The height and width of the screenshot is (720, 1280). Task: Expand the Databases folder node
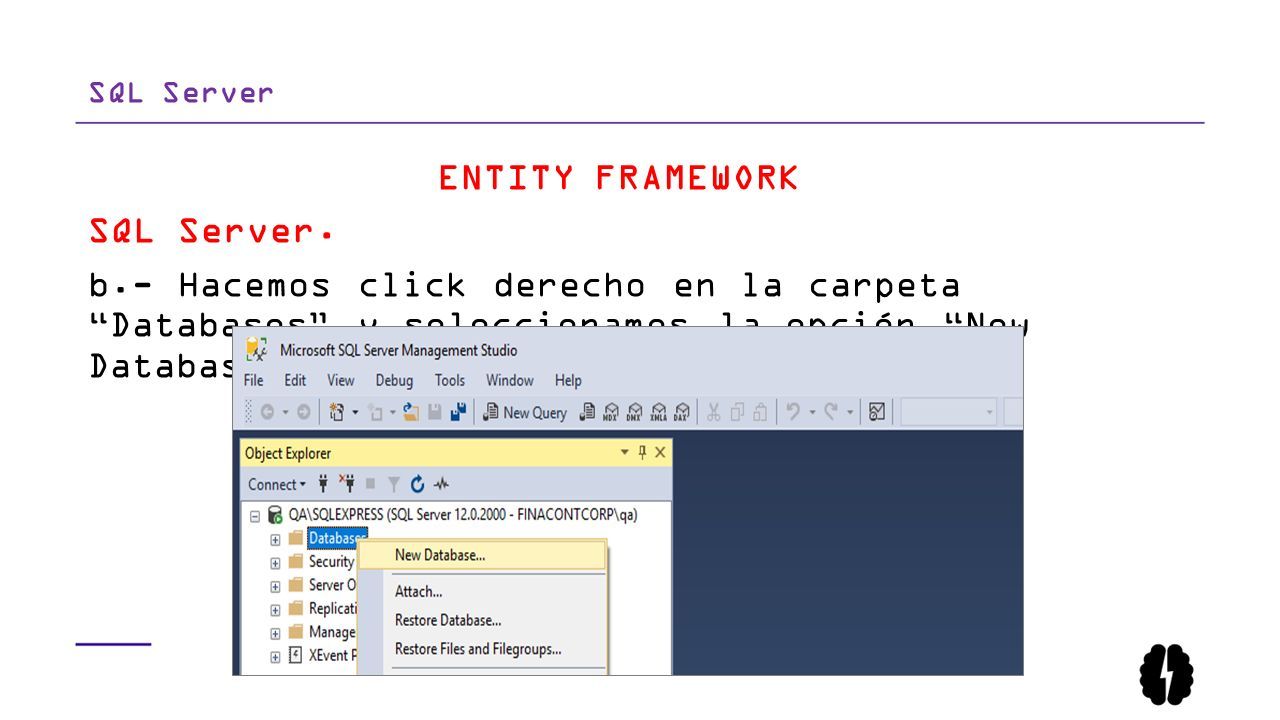(275, 539)
